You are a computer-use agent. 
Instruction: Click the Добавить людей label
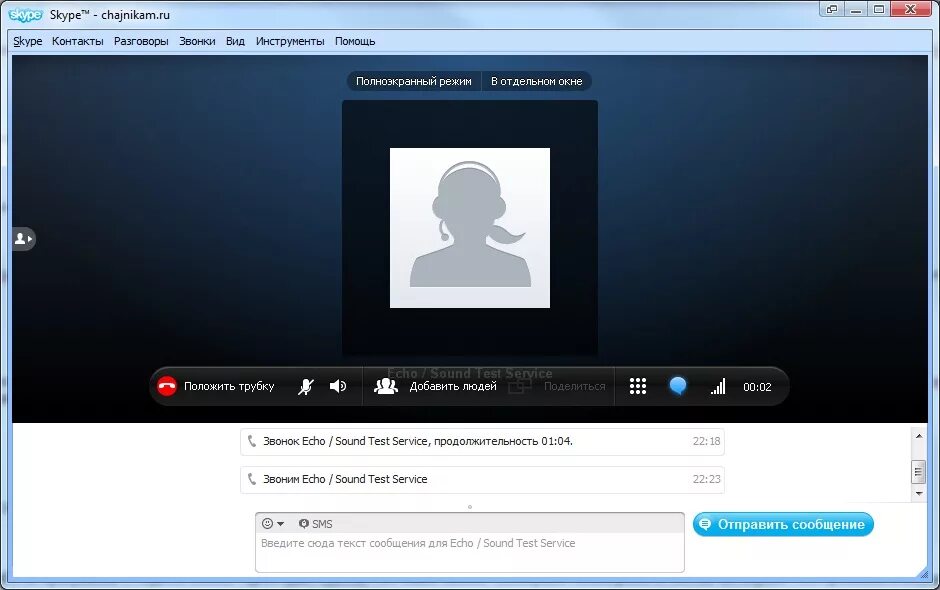[x=453, y=386]
